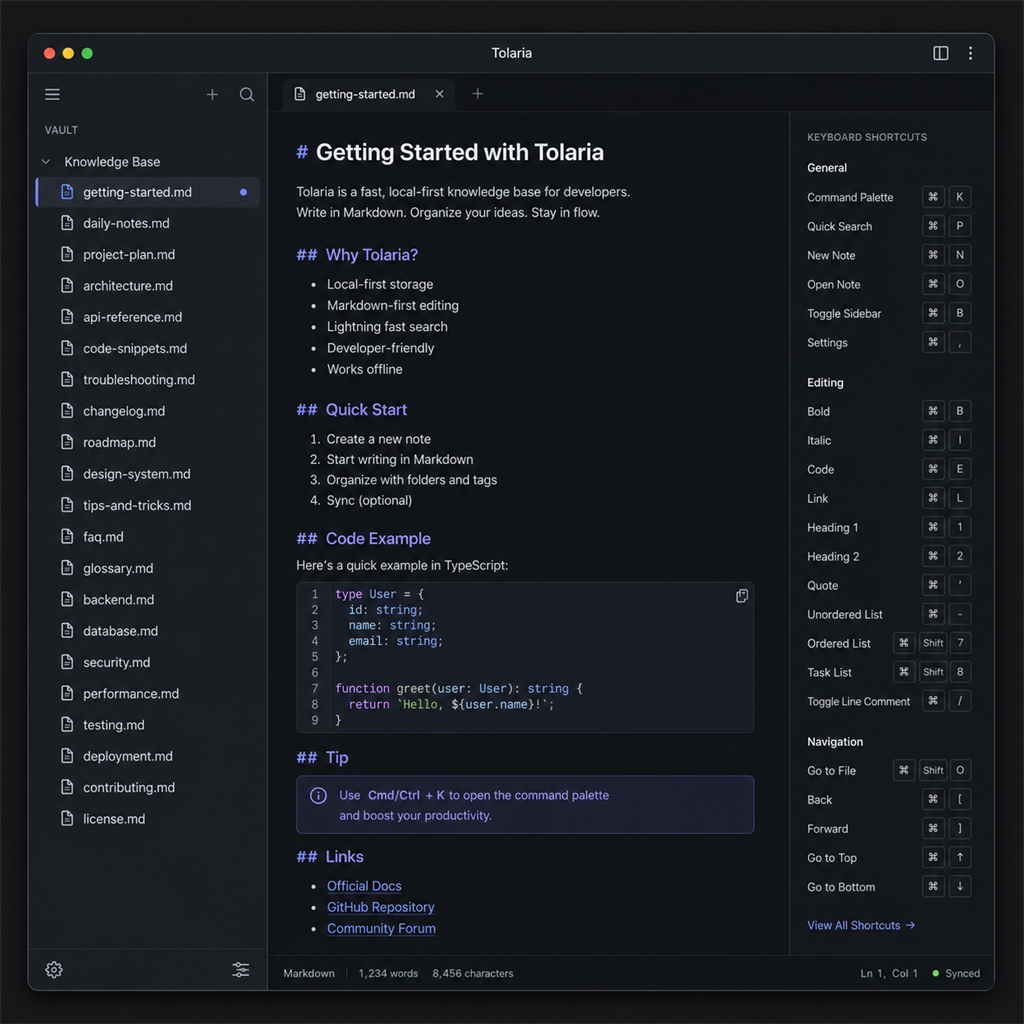Create a new note with plus icon in sidebar
Image resolution: width=1024 pixels, height=1024 pixels.
click(212, 95)
